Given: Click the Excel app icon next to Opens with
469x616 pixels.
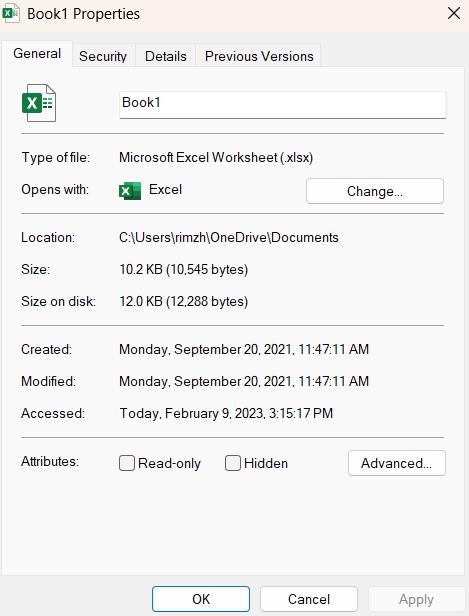Looking at the screenshot, I should 130,191.
